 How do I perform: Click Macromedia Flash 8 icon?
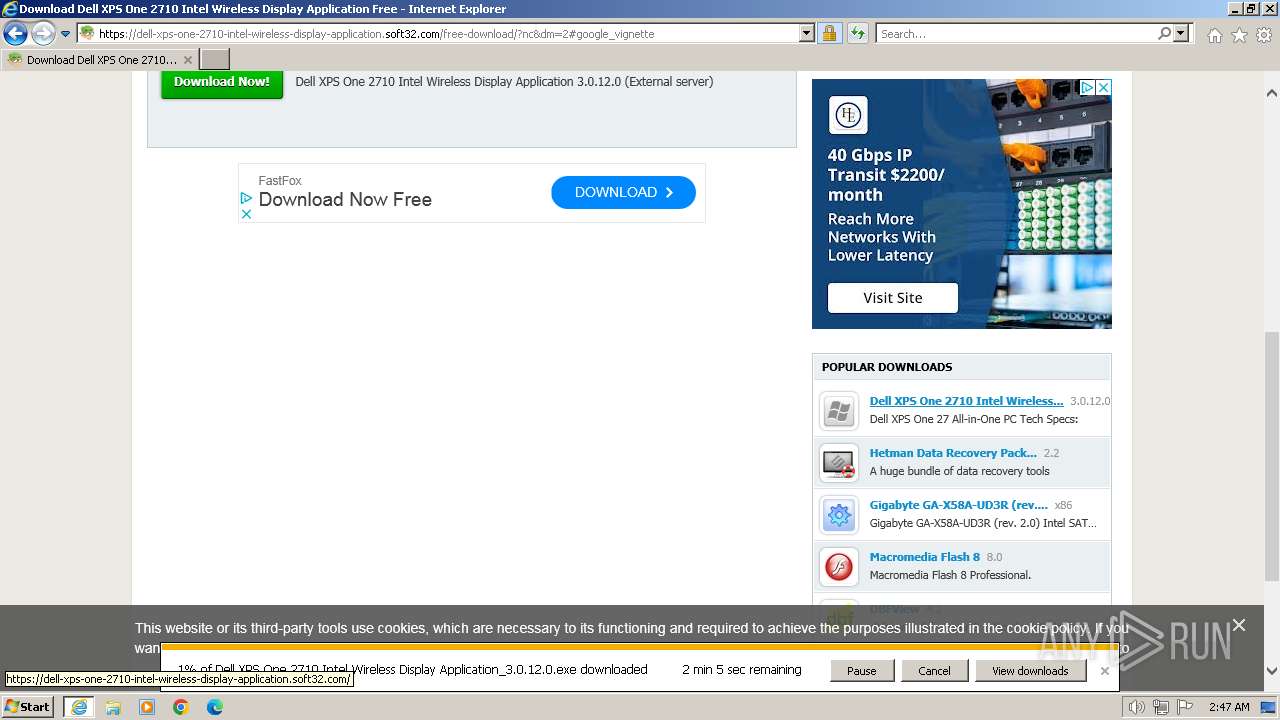point(839,567)
